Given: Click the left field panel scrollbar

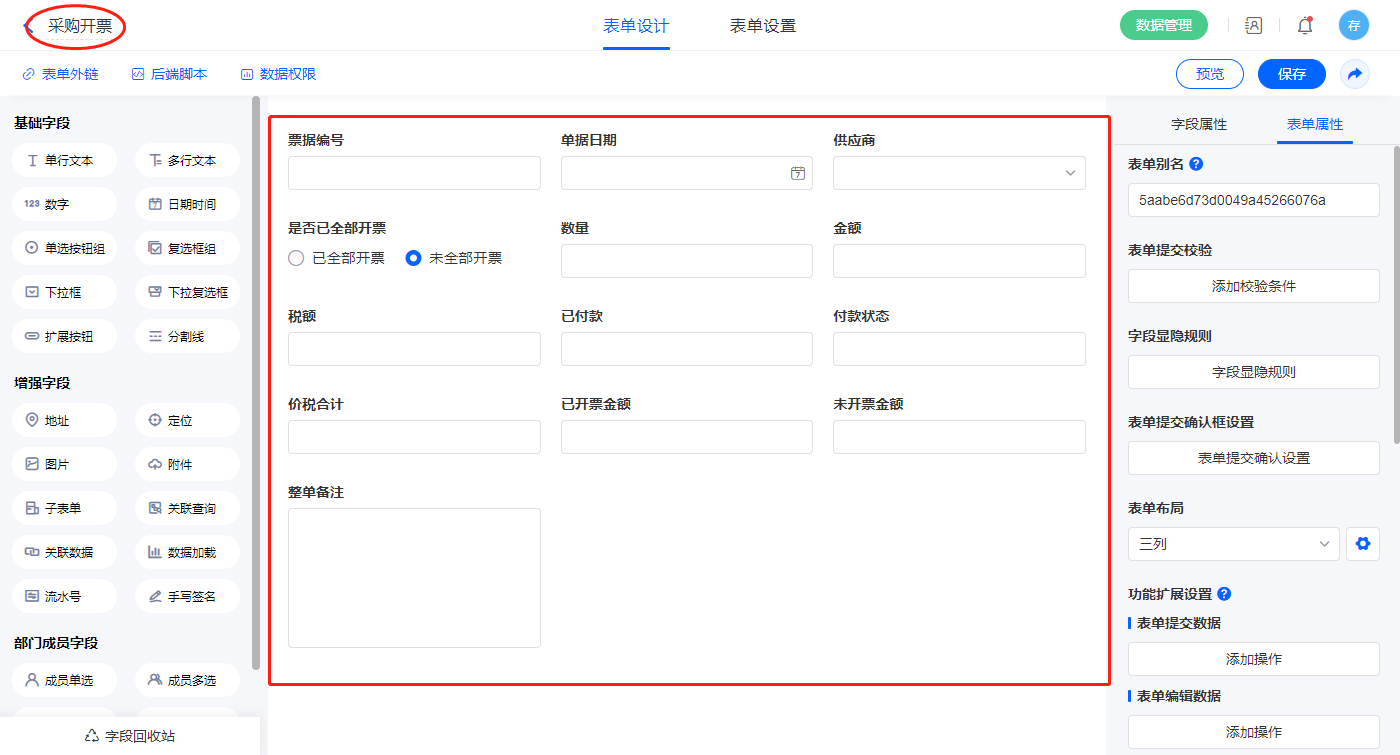Looking at the screenshot, I should 256,380.
